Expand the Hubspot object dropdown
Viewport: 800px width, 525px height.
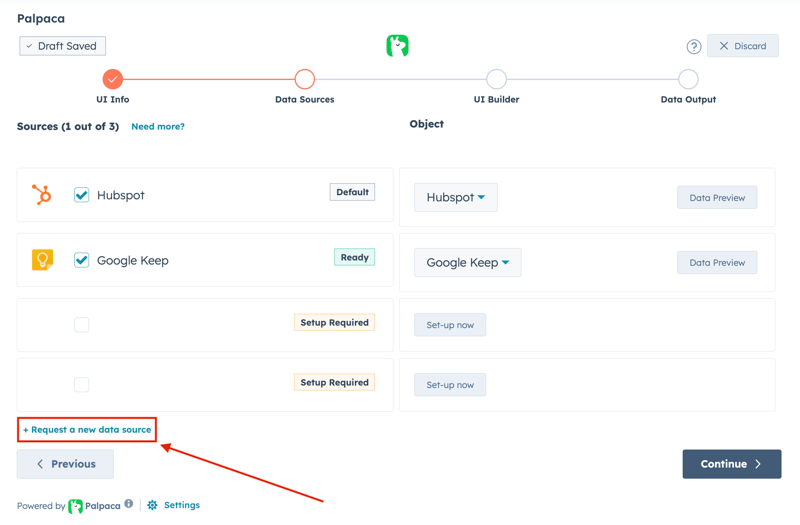(x=456, y=198)
